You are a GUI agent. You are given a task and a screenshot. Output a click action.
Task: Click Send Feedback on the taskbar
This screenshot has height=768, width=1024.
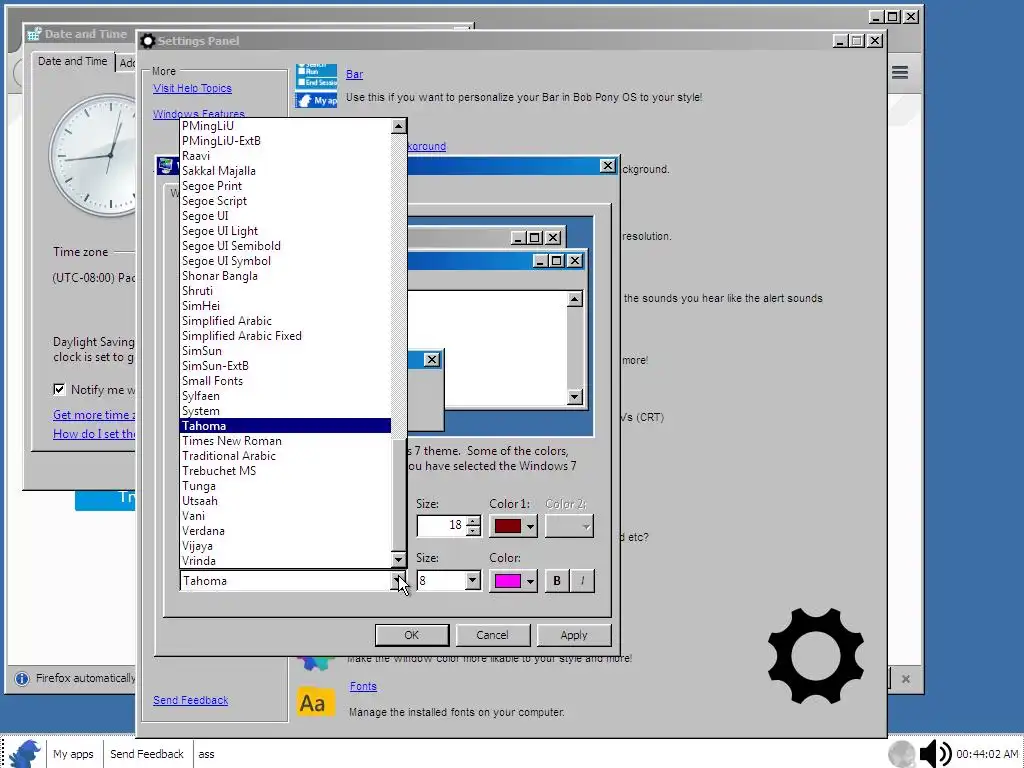(x=147, y=754)
